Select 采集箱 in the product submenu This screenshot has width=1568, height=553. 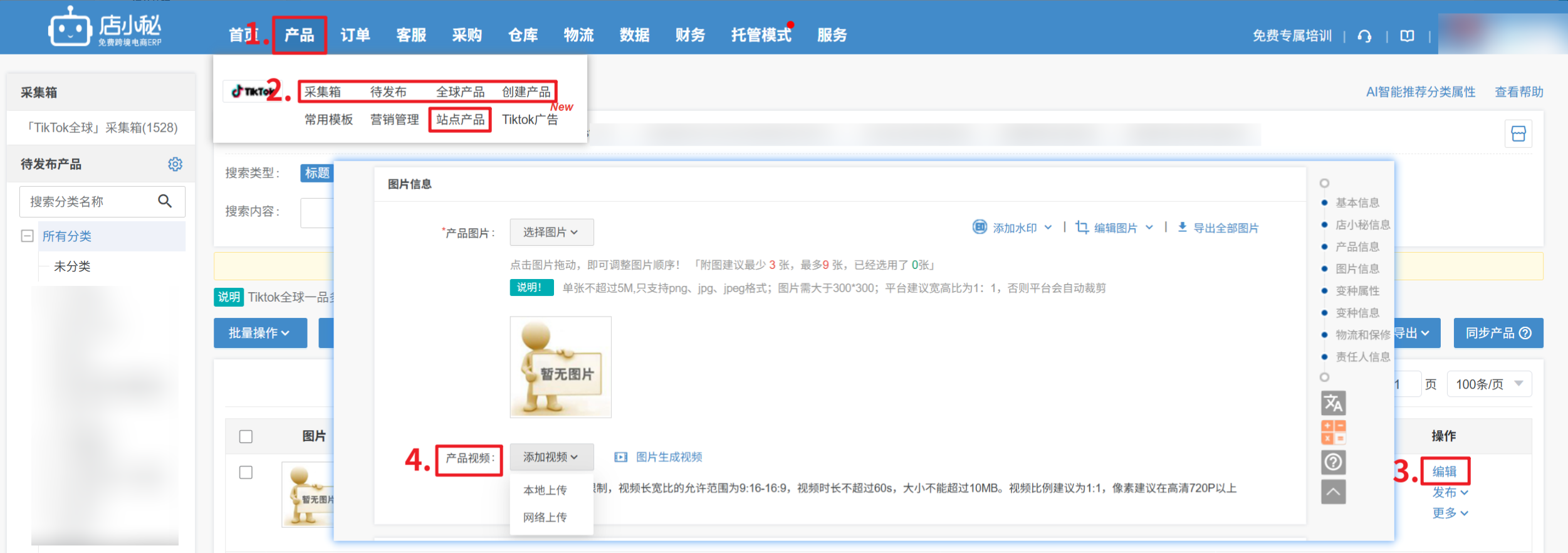tap(323, 92)
